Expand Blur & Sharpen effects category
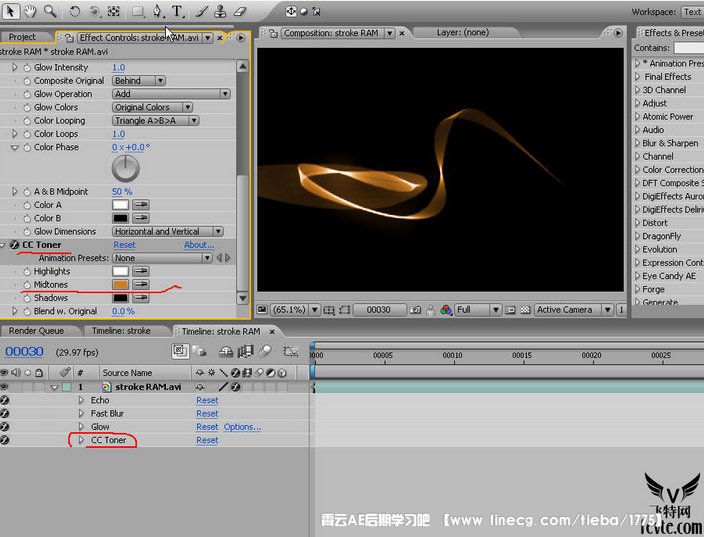This screenshot has height=537, width=704. click(x=638, y=143)
